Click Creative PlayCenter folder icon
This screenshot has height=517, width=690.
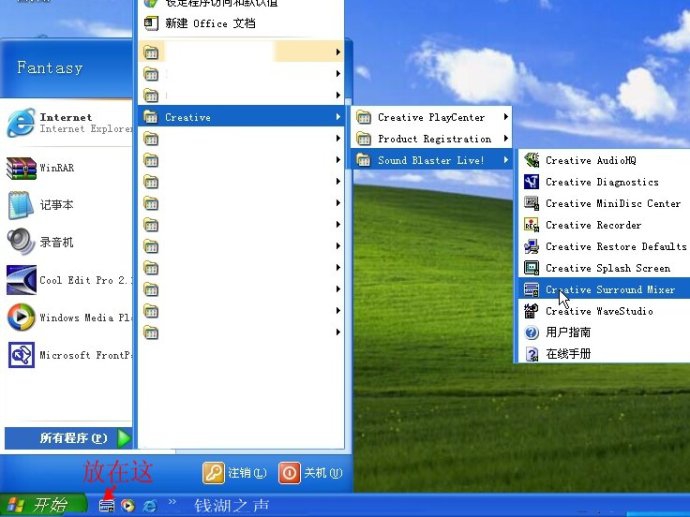(363, 117)
